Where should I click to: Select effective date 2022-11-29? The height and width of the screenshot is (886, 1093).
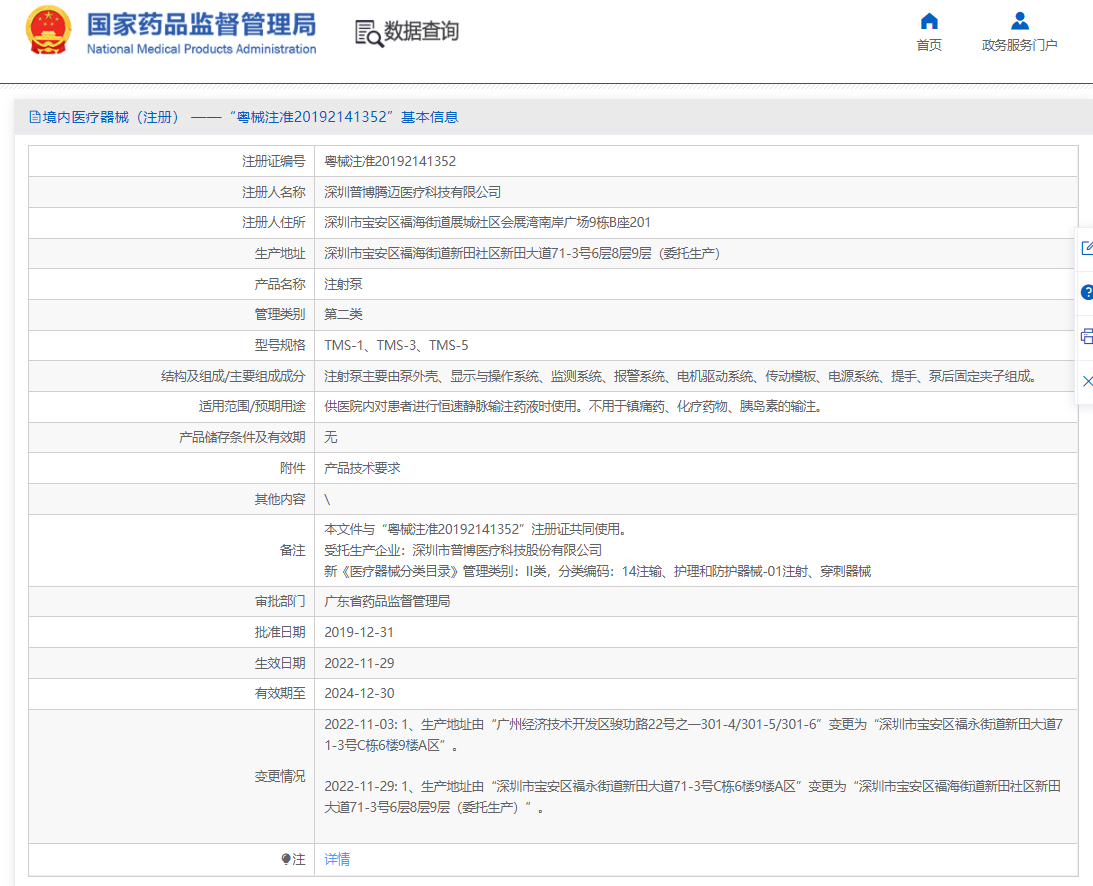359,663
